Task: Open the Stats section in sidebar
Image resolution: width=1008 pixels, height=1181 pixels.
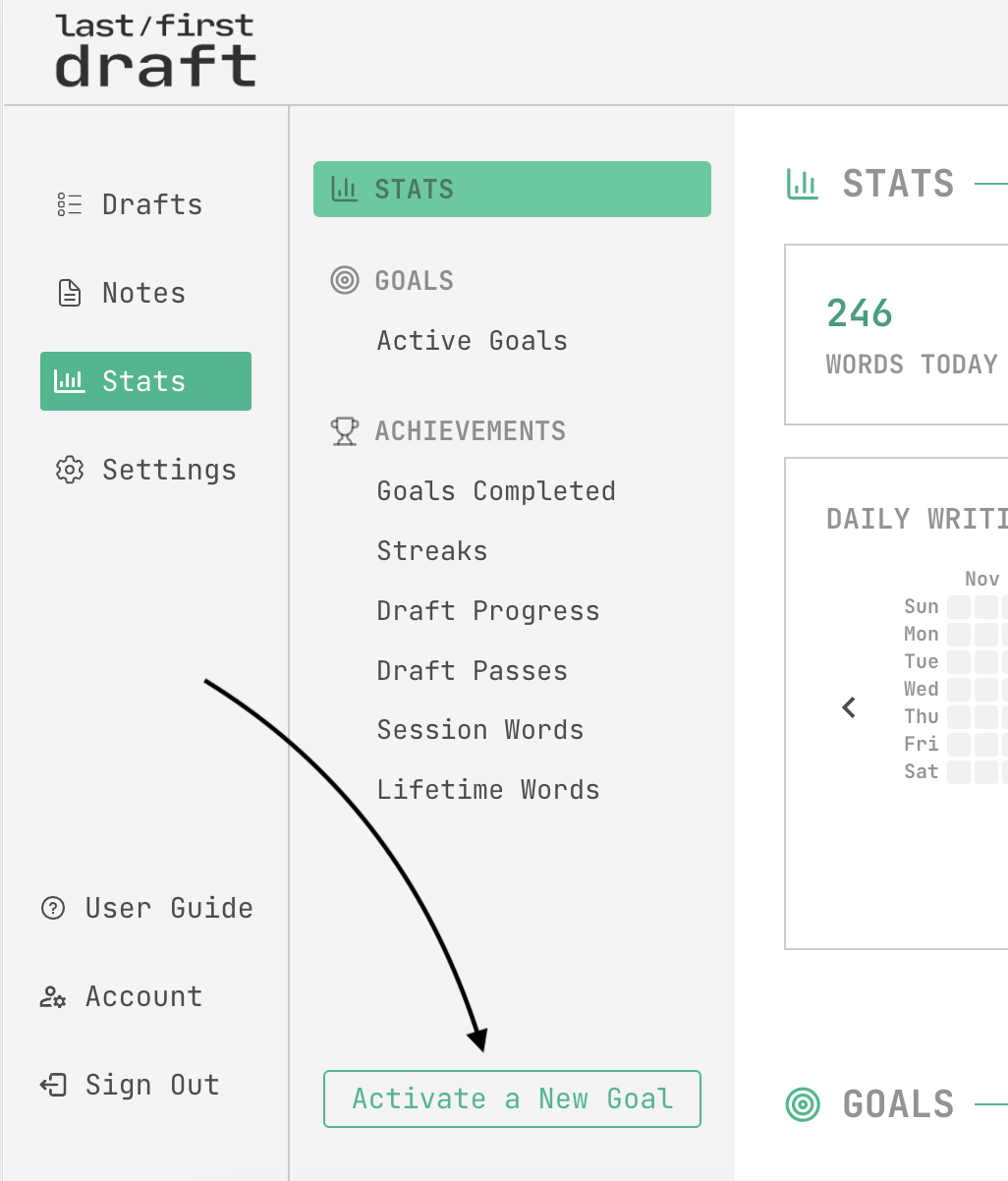Action: [x=145, y=381]
